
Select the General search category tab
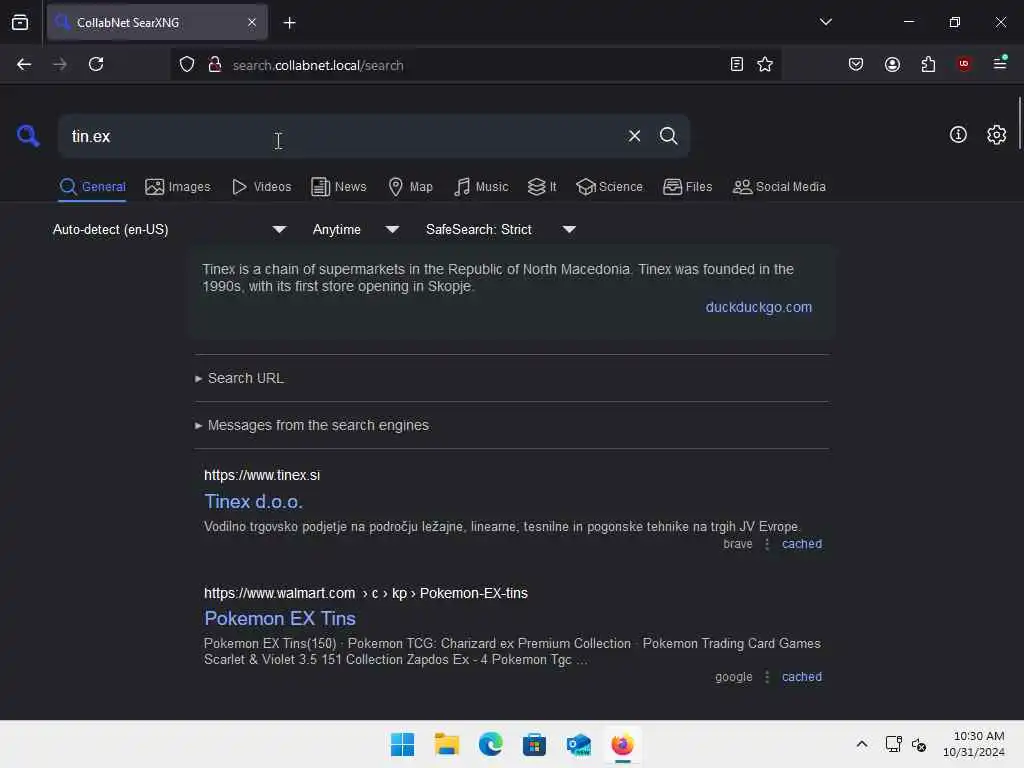tap(92, 187)
